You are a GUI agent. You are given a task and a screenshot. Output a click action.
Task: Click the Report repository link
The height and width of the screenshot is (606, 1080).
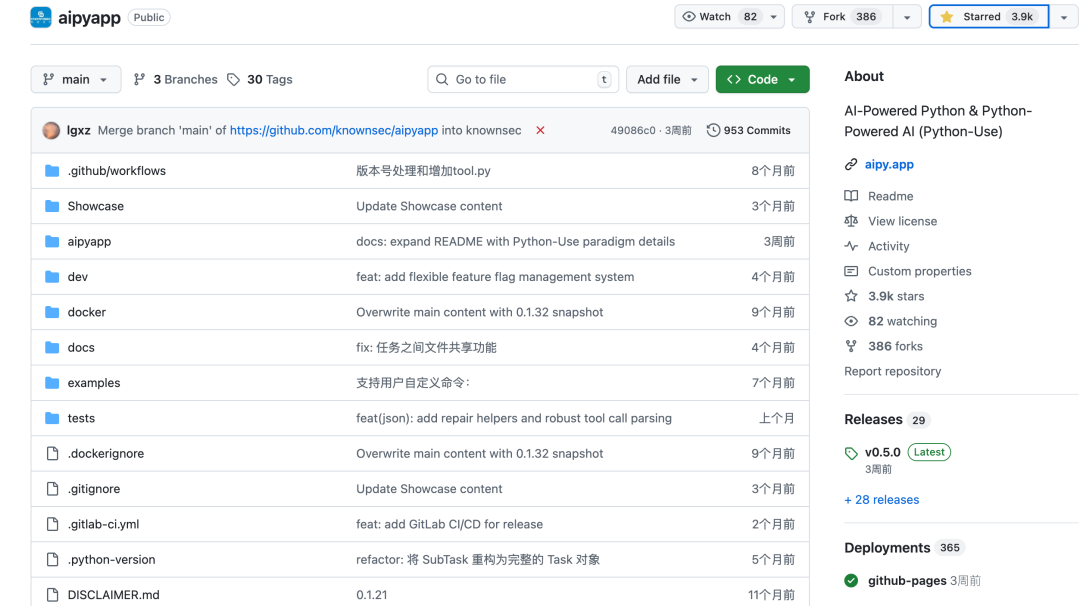pos(892,371)
